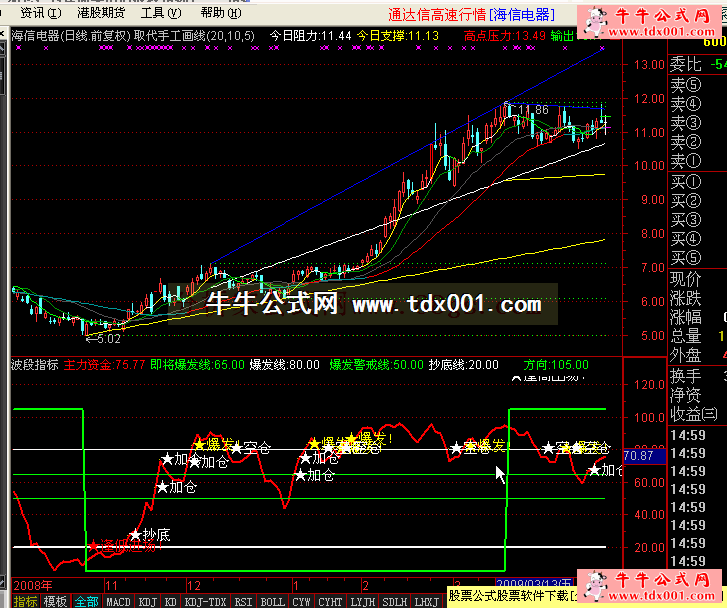Select the 指标 tab at bottom

pyautogui.click(x=25, y=602)
